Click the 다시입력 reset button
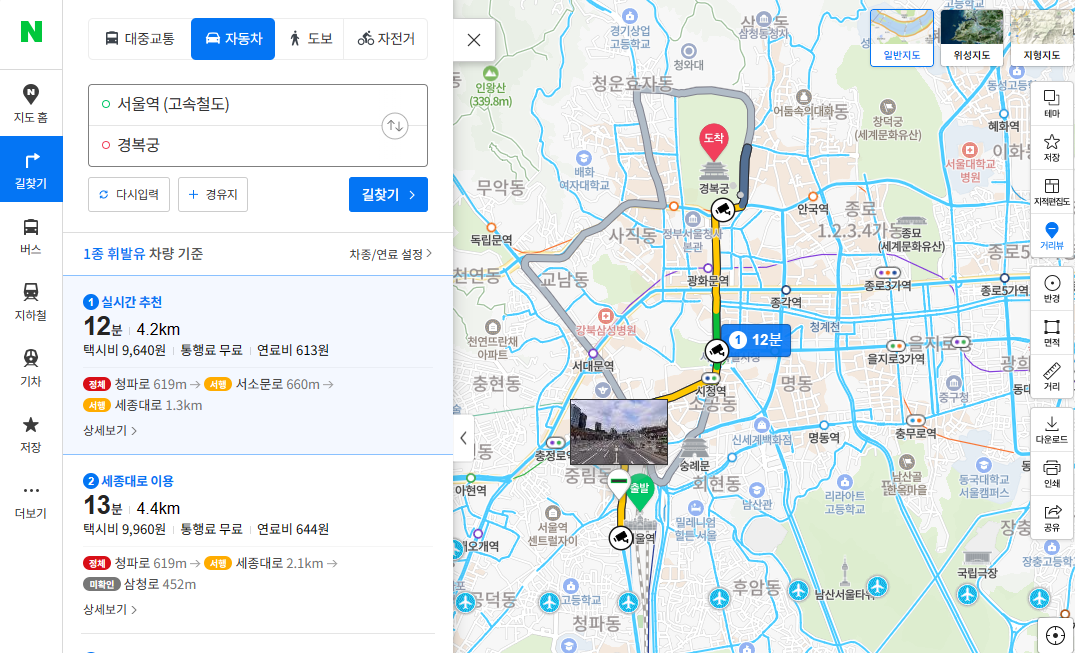The width and height of the screenshot is (1075, 653). coord(129,195)
